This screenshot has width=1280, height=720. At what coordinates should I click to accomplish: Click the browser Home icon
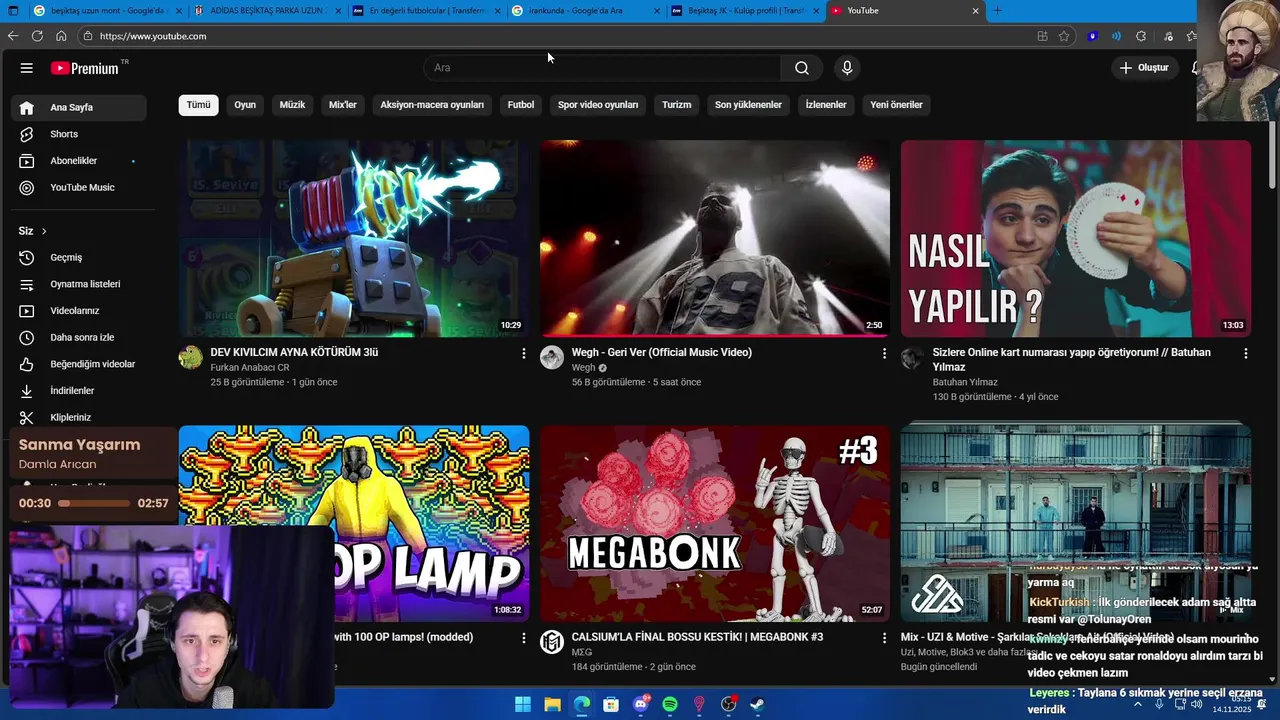pyautogui.click(x=61, y=36)
